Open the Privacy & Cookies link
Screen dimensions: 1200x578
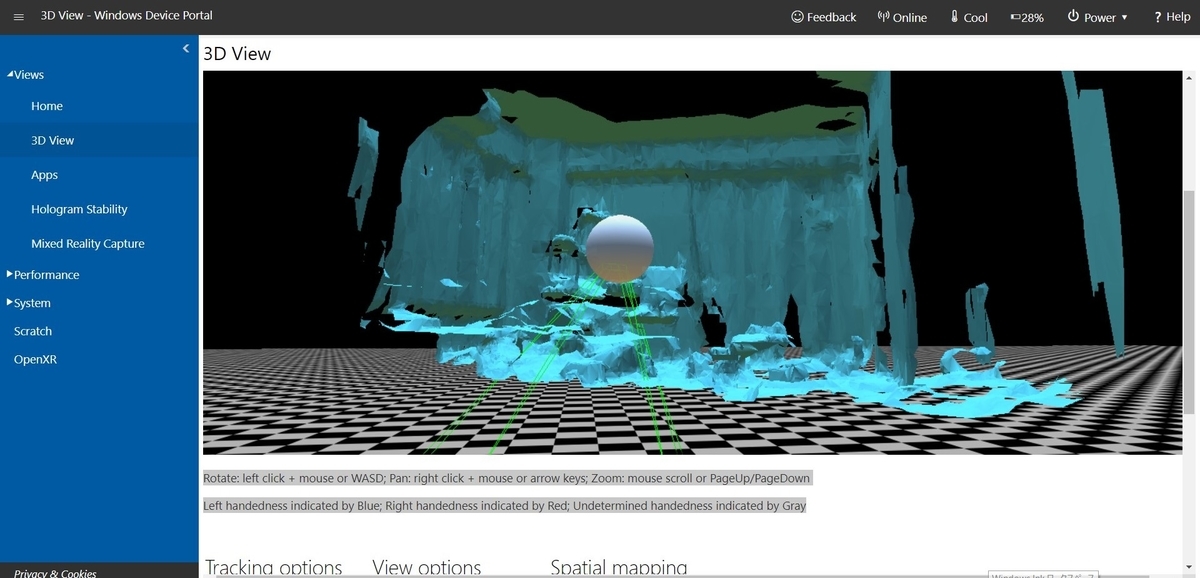pyautogui.click(x=55, y=573)
